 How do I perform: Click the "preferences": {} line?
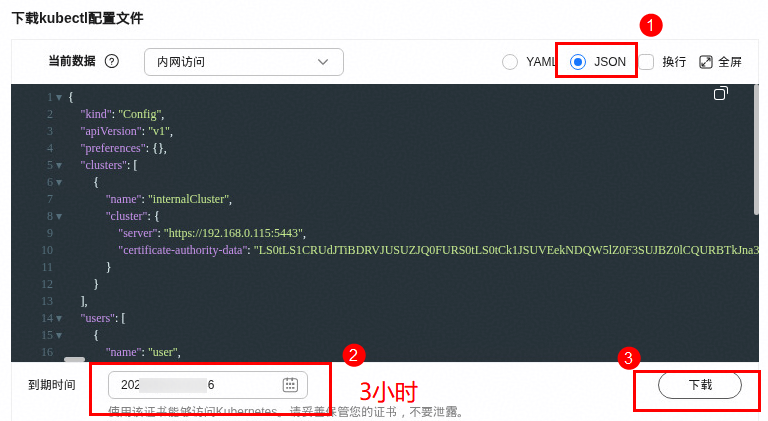point(123,148)
